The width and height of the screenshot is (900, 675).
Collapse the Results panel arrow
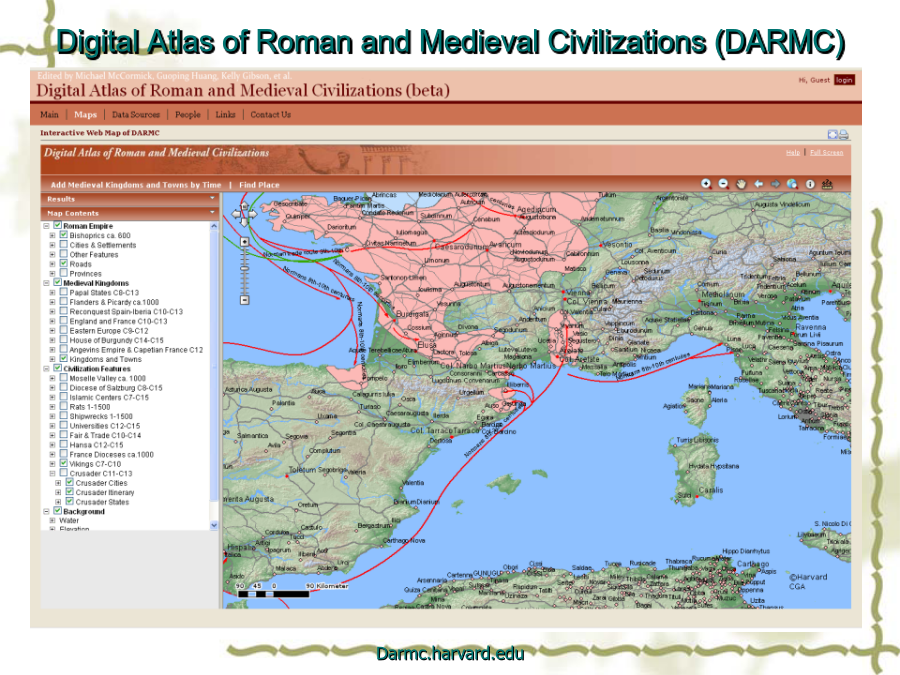(212, 199)
